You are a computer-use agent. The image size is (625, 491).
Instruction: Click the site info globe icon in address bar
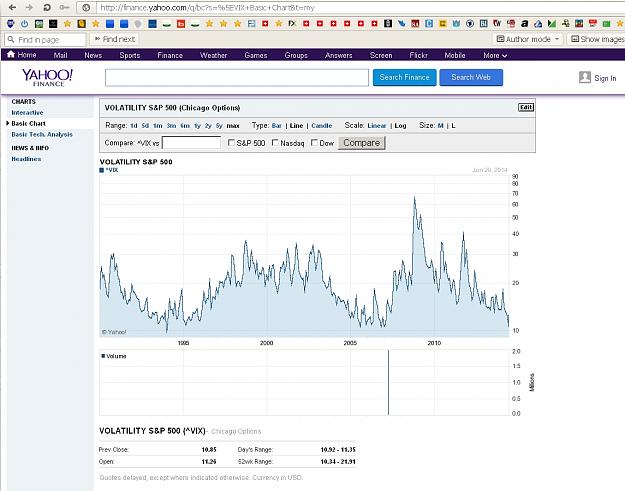[x=86, y=7]
